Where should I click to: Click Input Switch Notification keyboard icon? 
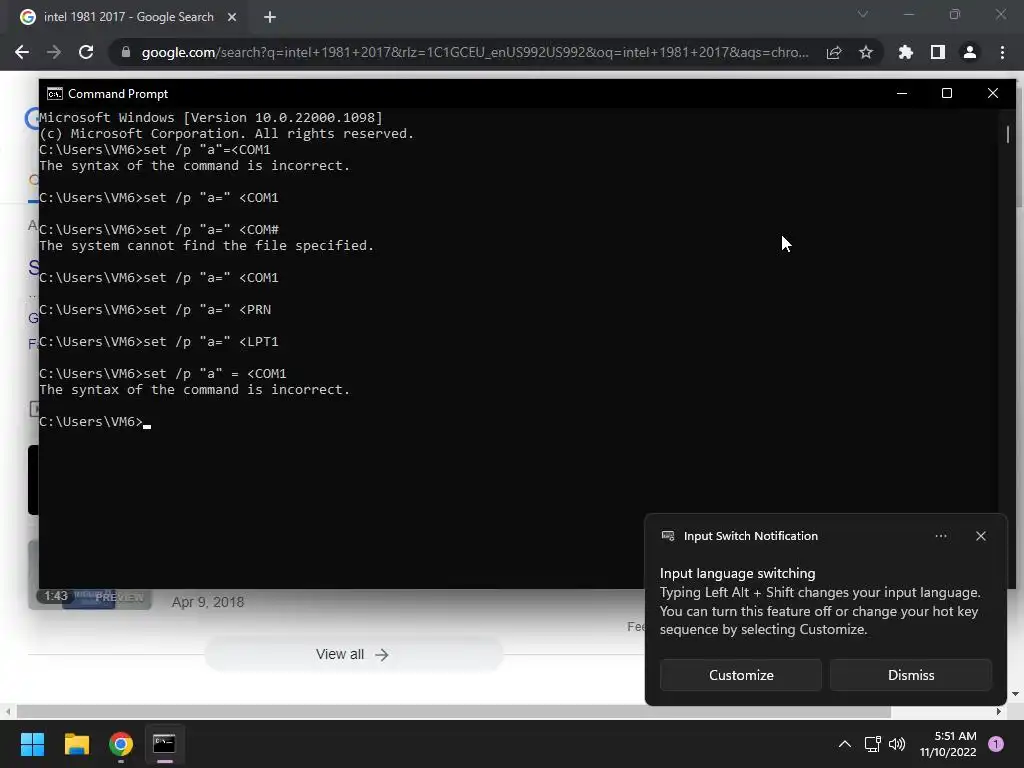pyautogui.click(x=668, y=536)
